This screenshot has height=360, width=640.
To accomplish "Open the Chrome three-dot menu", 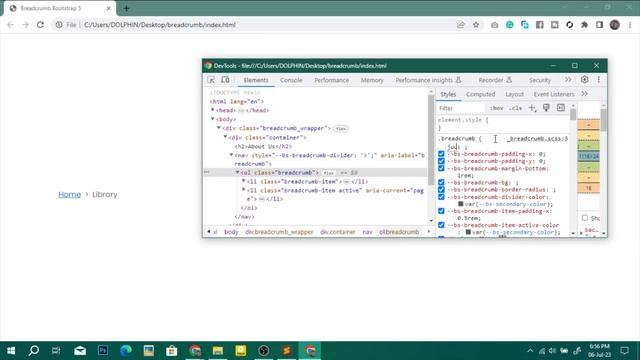I will click(x=630, y=25).
